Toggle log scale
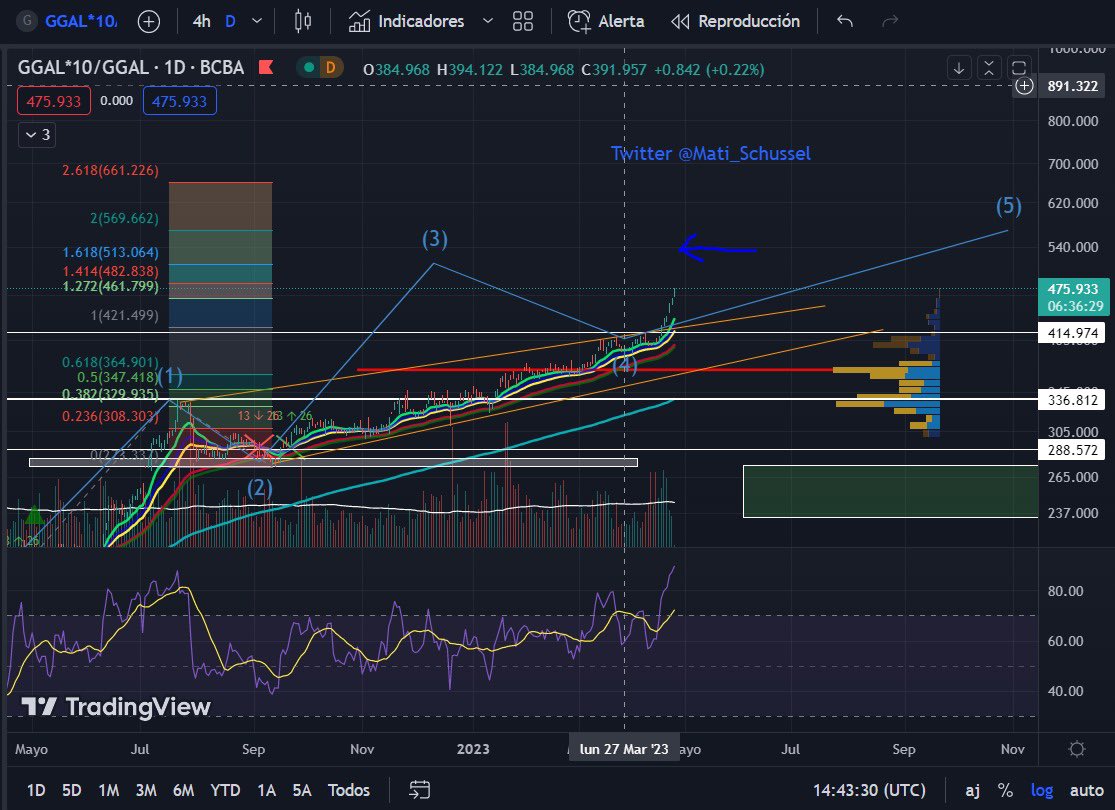 (1042, 790)
